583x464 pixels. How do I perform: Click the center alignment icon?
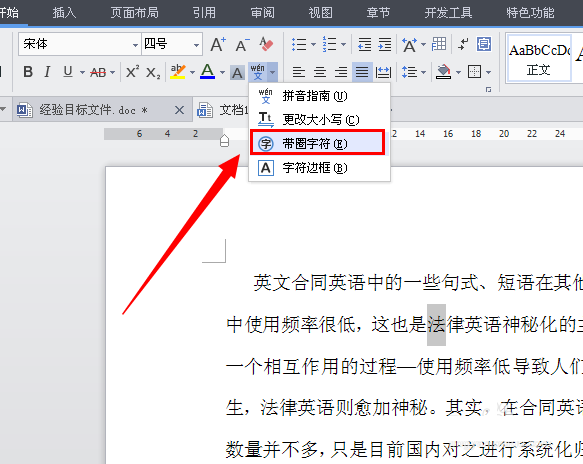320,72
